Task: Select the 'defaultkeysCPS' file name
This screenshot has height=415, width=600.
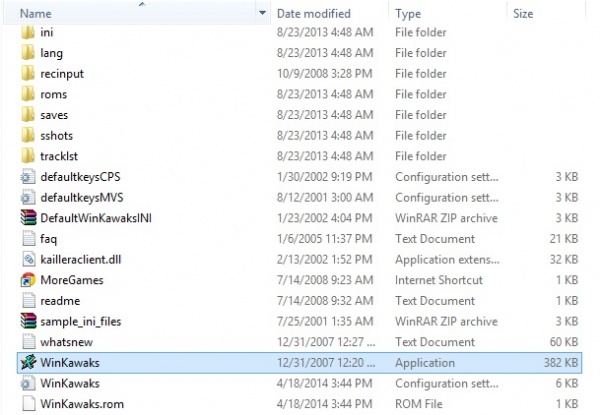Action: 80,177
